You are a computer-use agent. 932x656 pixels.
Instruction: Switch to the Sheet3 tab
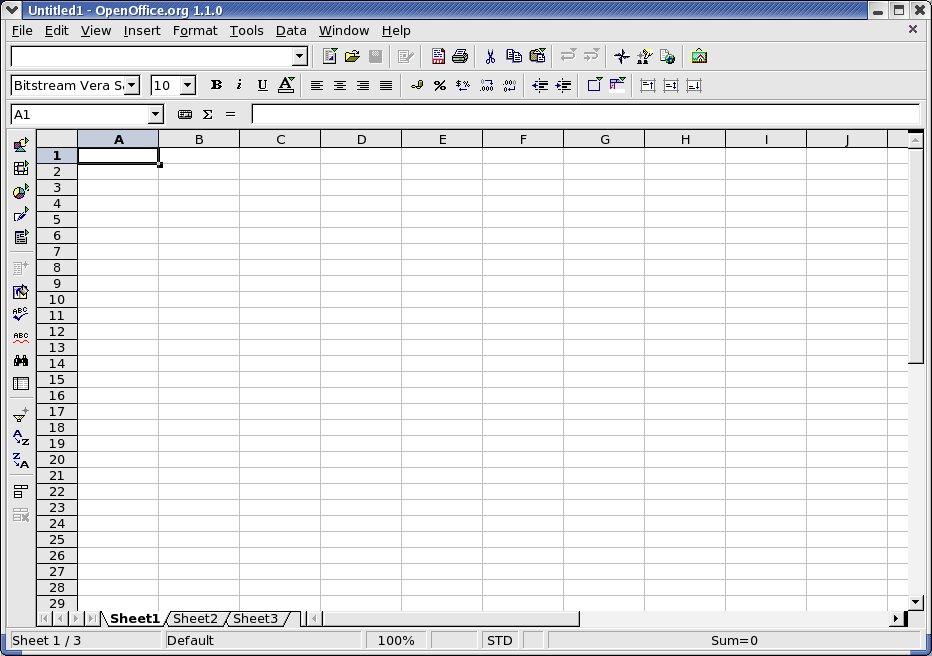(256, 619)
